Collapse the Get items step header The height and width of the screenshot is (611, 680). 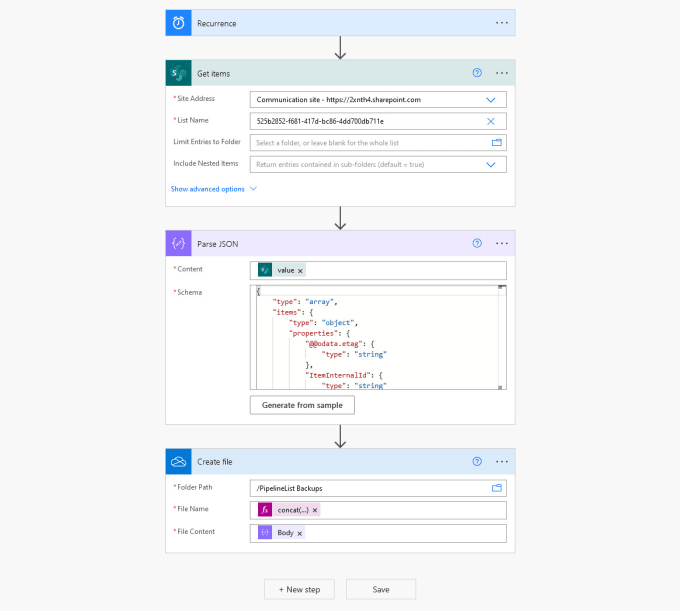(340, 73)
